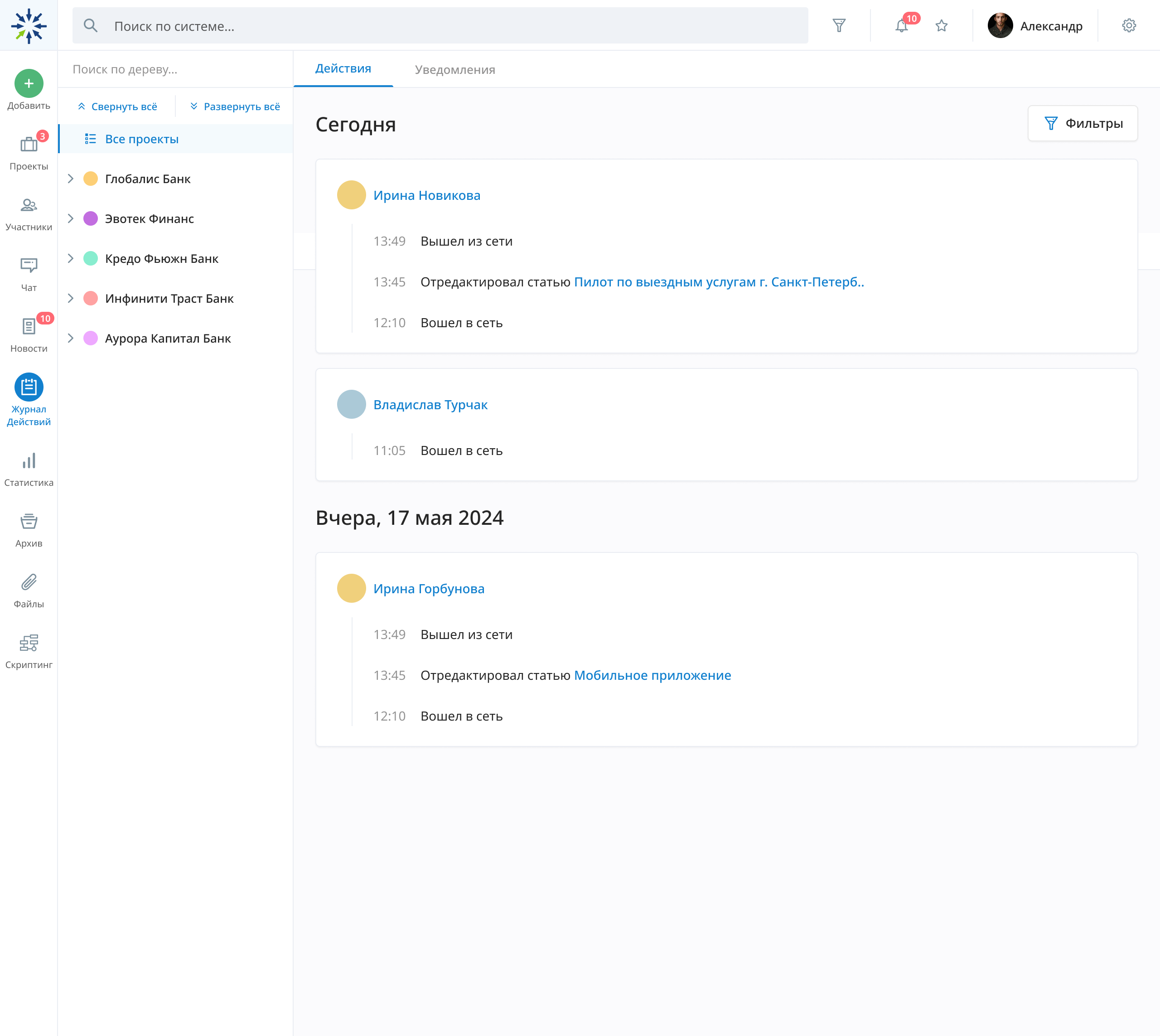
Task: Click the green Add plus icon
Action: pos(29,84)
